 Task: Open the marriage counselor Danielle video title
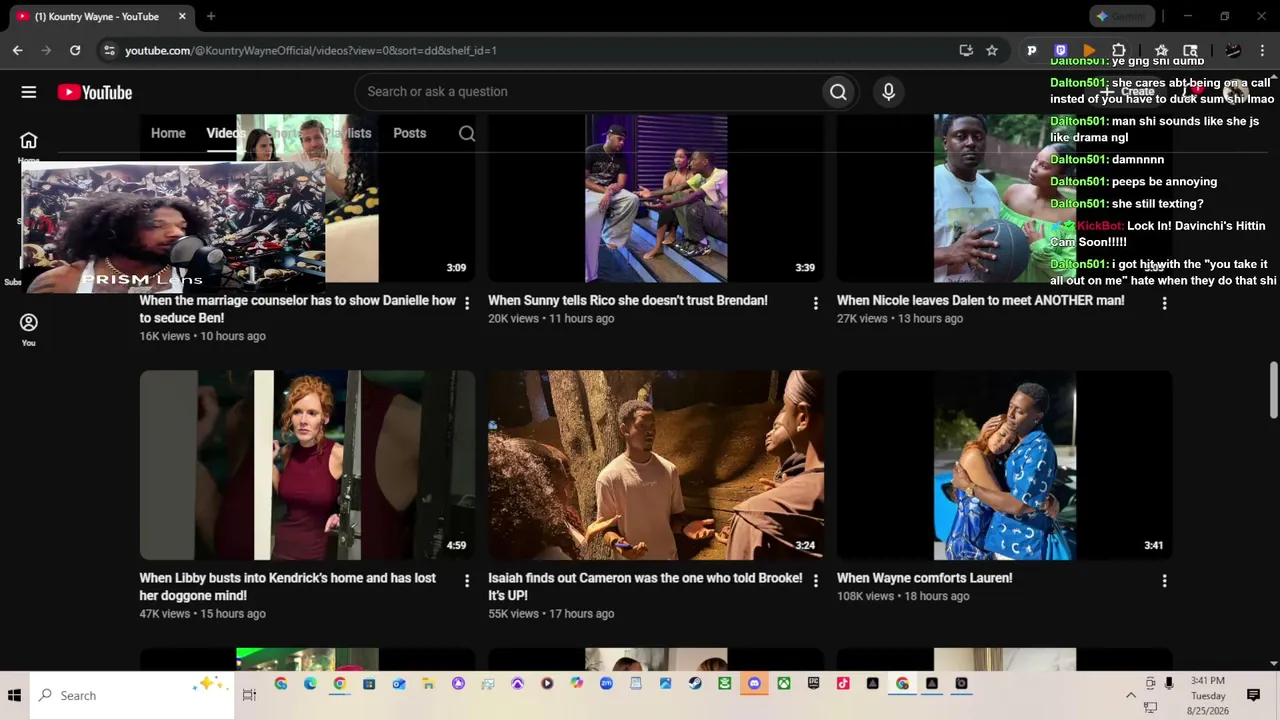click(x=297, y=309)
